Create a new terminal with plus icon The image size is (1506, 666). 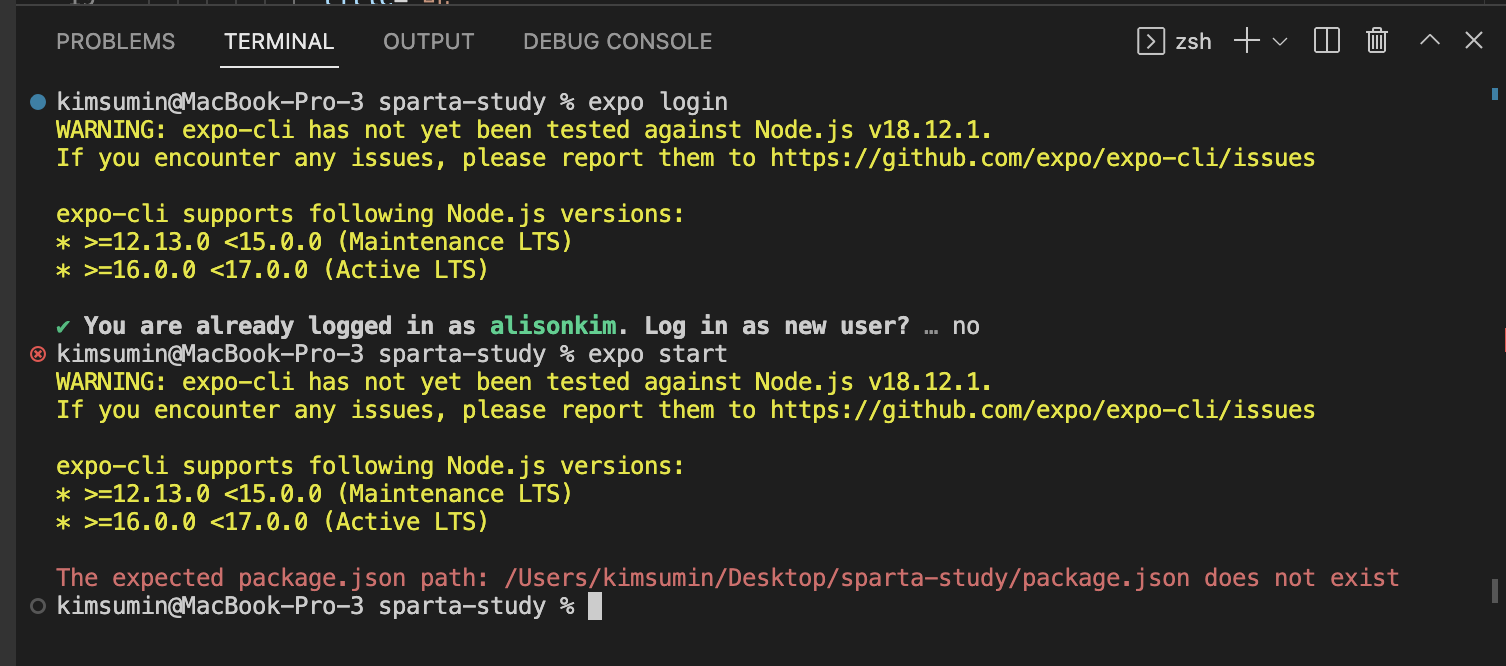coord(1246,41)
